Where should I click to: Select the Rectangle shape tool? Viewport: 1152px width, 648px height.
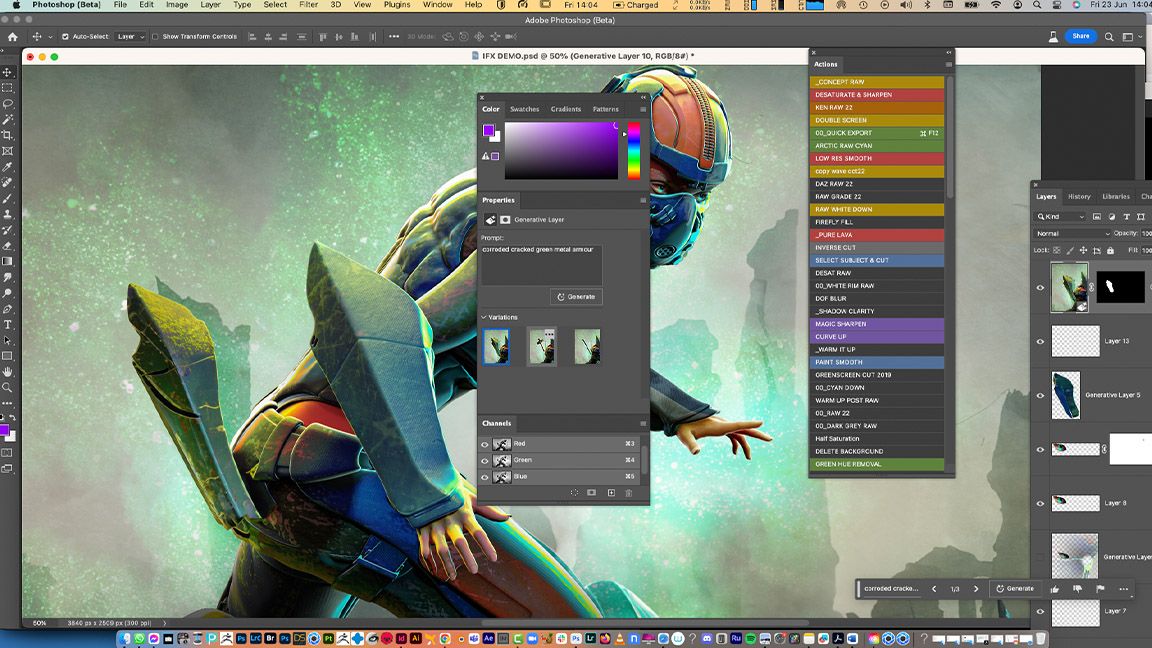7,356
